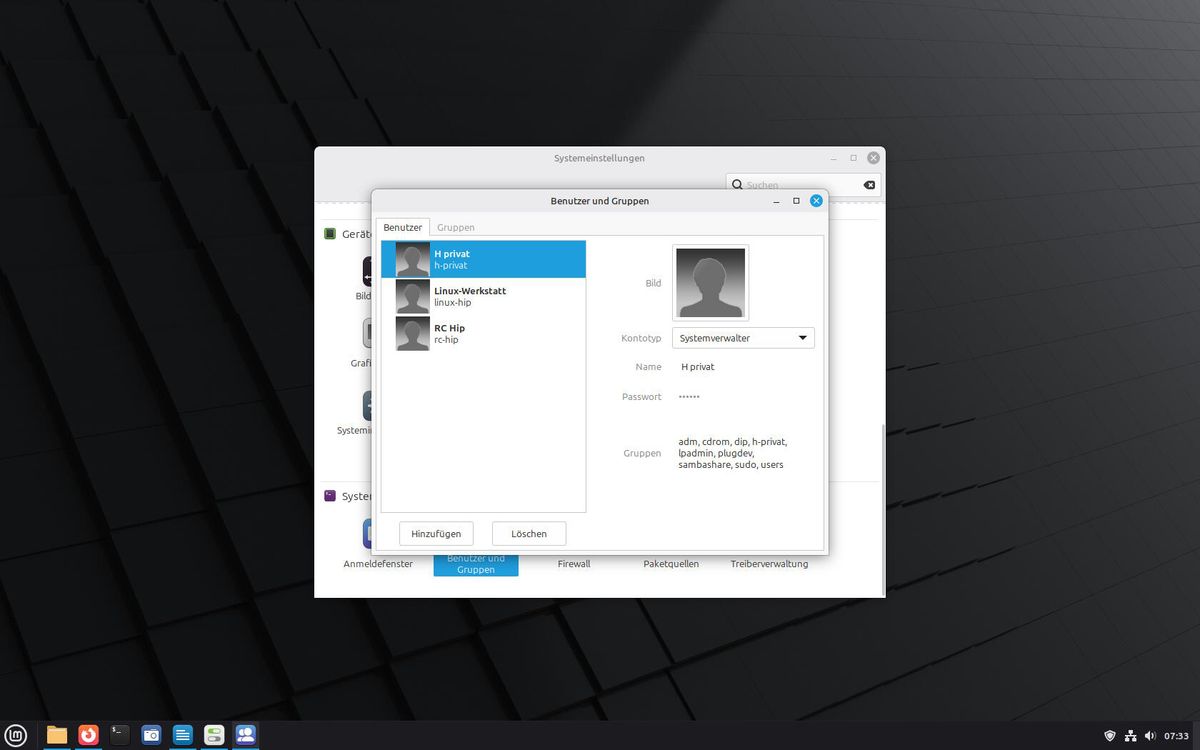Screen dimensions: 1200x750
Task: Launch the file manager from the panel
Action: click(x=57, y=735)
